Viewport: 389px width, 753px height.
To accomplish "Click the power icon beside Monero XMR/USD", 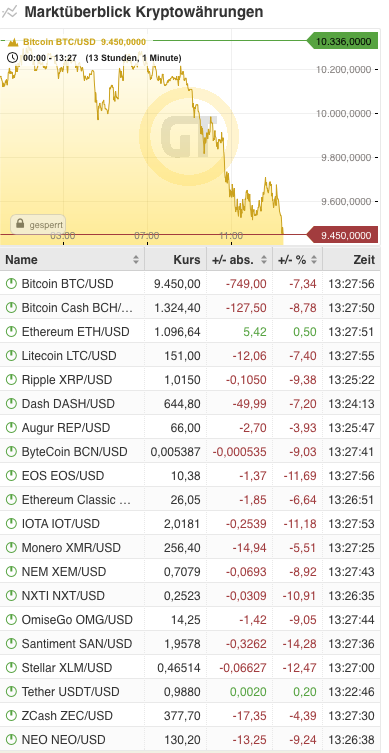I will click(11, 547).
